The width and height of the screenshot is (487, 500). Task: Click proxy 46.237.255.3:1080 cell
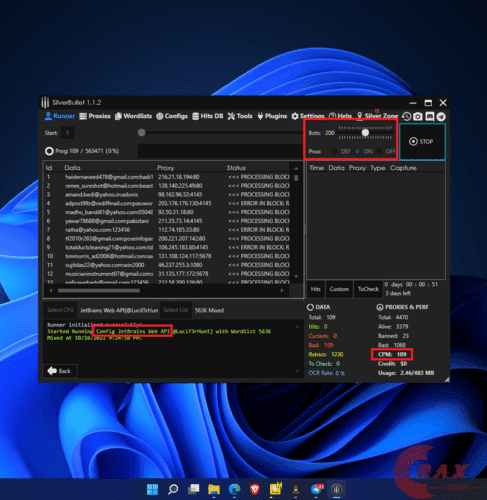coord(180,265)
